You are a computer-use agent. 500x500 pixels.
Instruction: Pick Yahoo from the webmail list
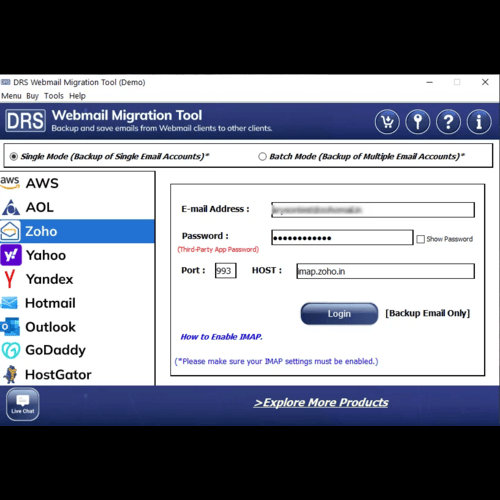point(77,255)
